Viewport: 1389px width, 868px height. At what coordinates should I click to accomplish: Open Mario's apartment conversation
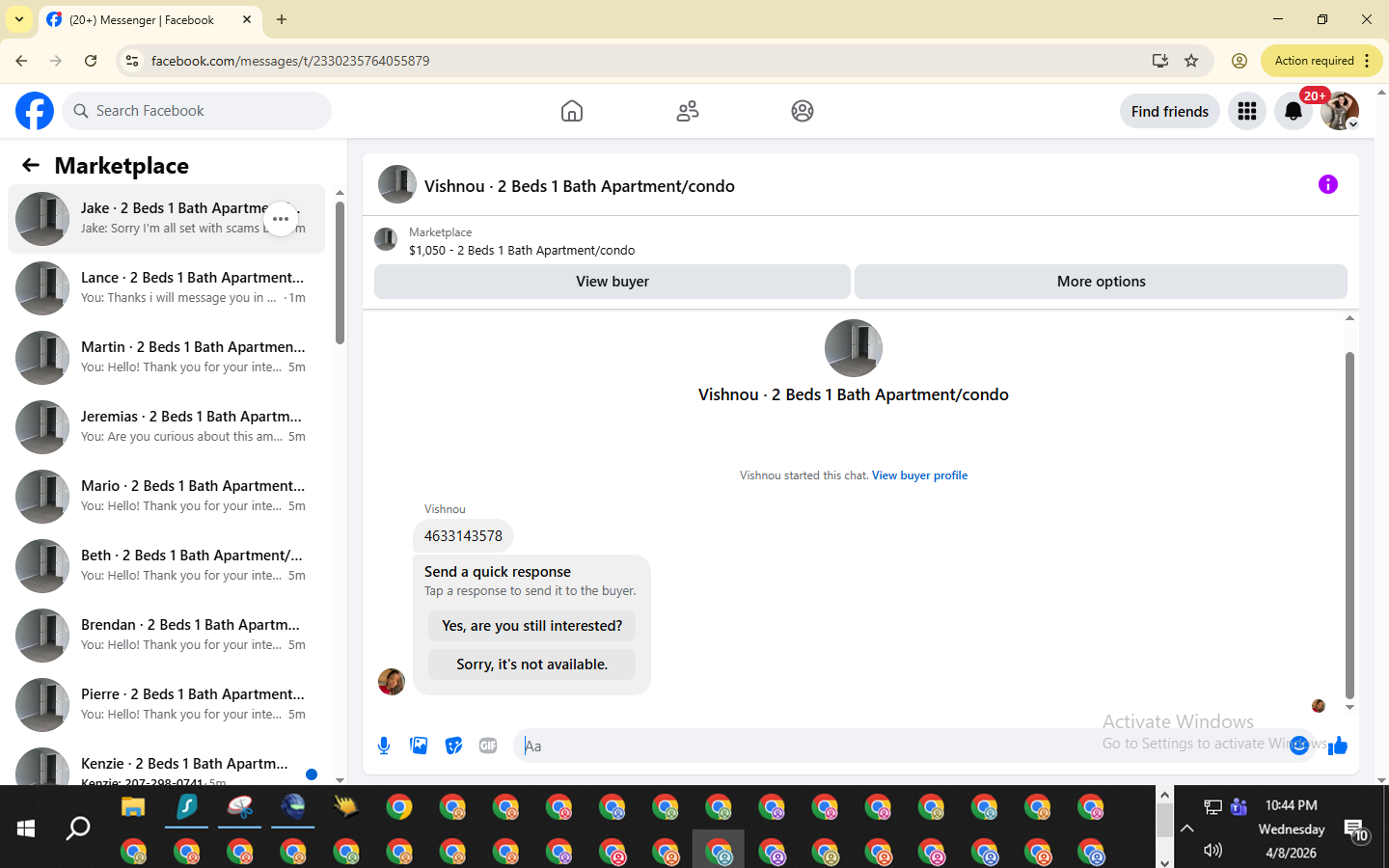(x=166, y=497)
